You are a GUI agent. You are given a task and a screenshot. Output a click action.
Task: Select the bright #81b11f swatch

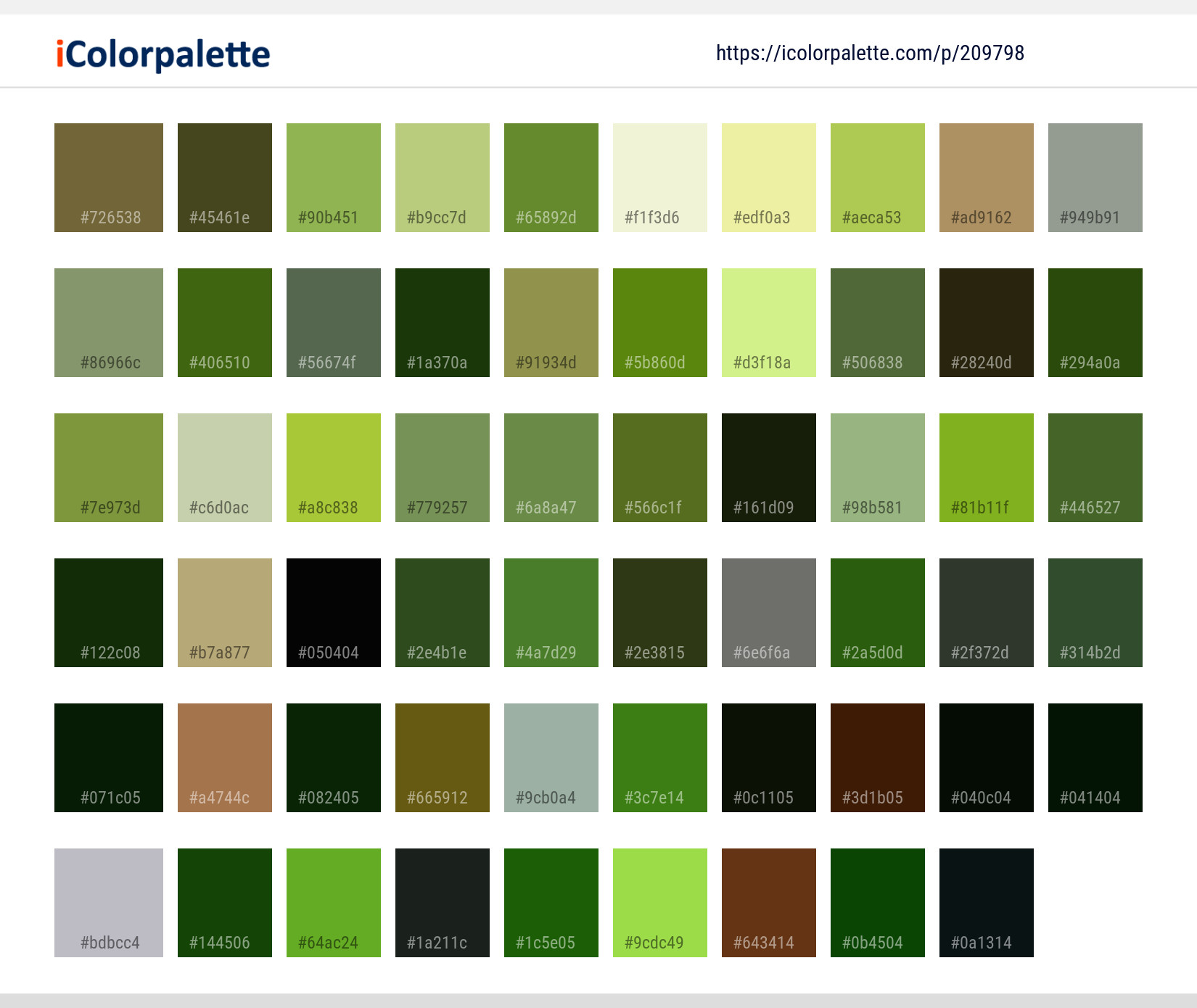[987, 468]
